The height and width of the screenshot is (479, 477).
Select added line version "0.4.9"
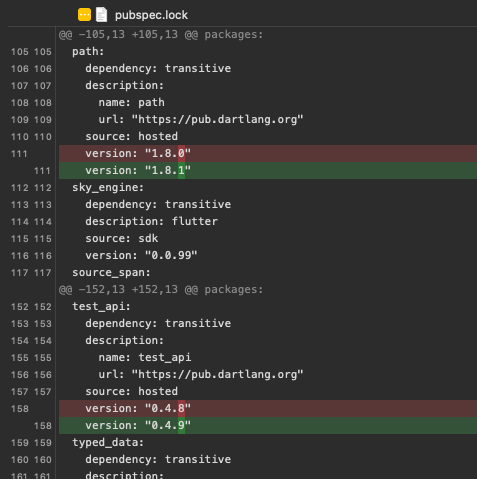pyautogui.click(x=268, y=425)
